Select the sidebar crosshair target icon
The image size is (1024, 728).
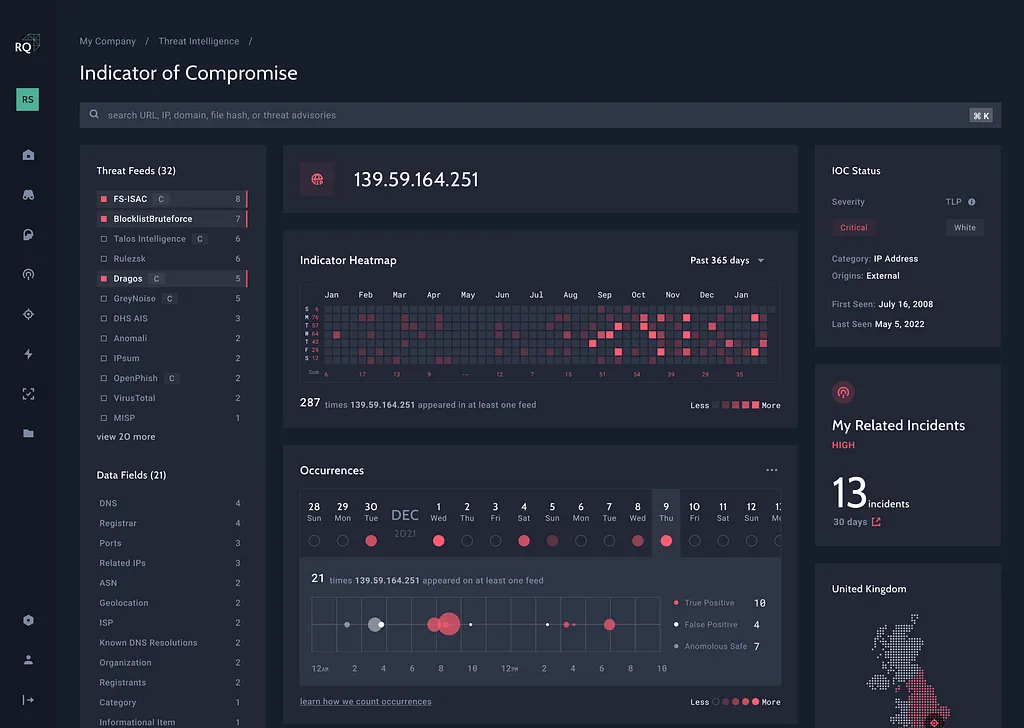28,314
